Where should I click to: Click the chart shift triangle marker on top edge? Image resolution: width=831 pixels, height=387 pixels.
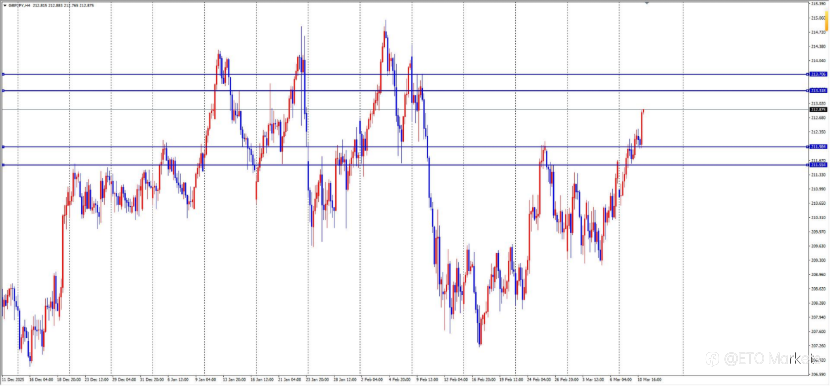[x=647, y=3]
